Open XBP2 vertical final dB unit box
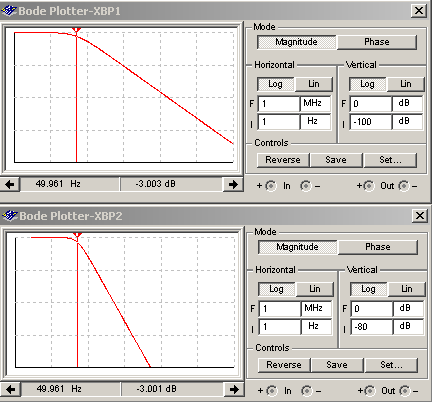Image resolution: width=432 pixels, height=402 pixels. click(x=408, y=308)
